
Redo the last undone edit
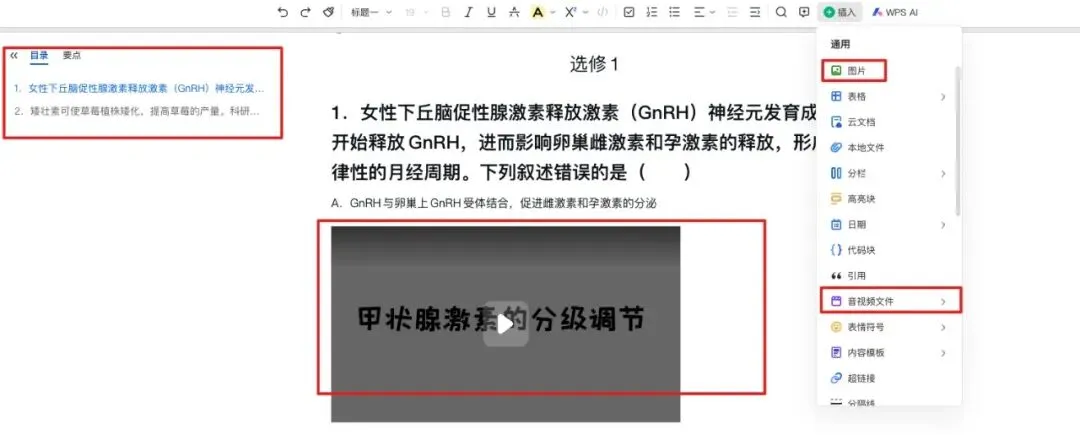point(305,12)
